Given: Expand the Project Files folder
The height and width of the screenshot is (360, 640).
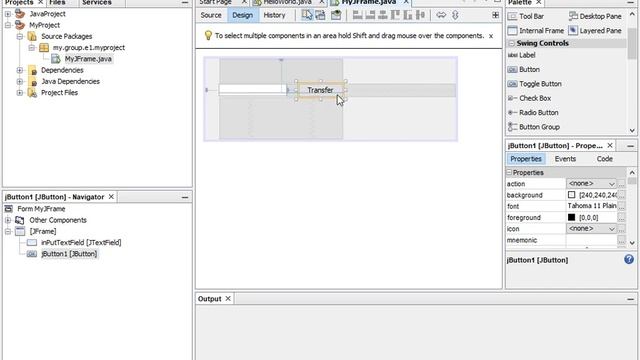Looking at the screenshot, I should pos(20,93).
